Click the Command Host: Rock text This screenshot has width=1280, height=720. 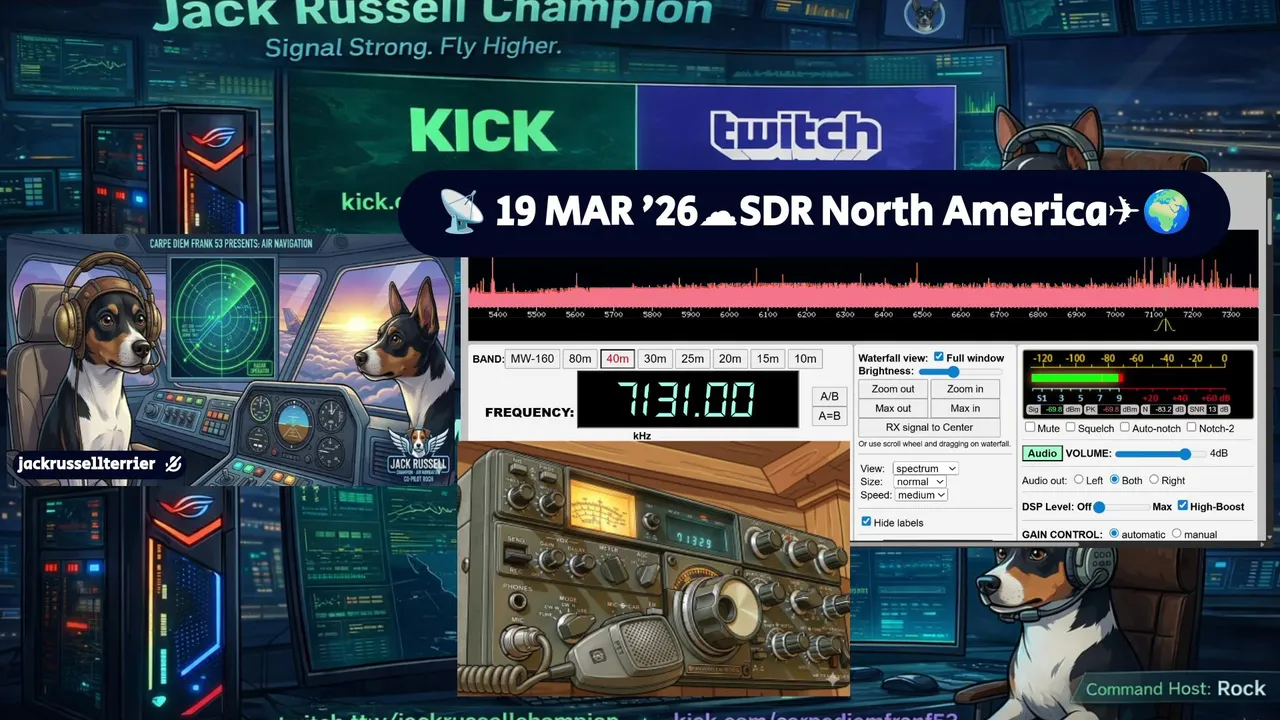1176,689
